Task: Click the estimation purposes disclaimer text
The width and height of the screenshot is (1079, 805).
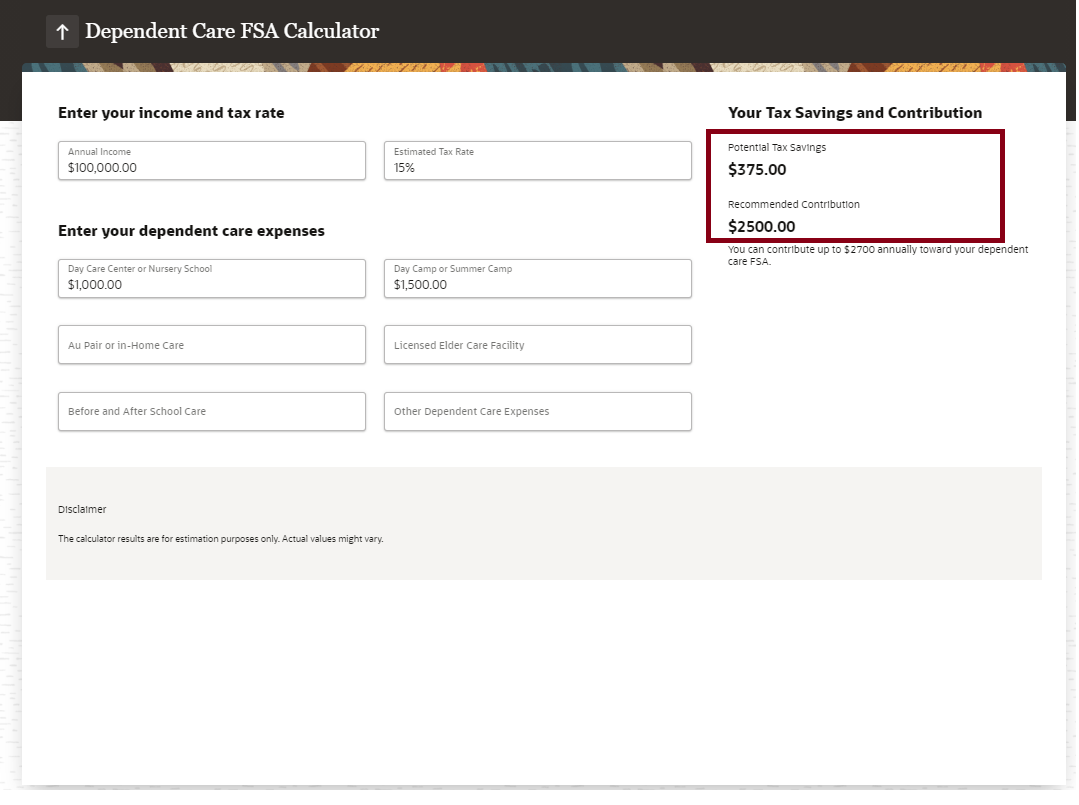Action: click(220, 539)
